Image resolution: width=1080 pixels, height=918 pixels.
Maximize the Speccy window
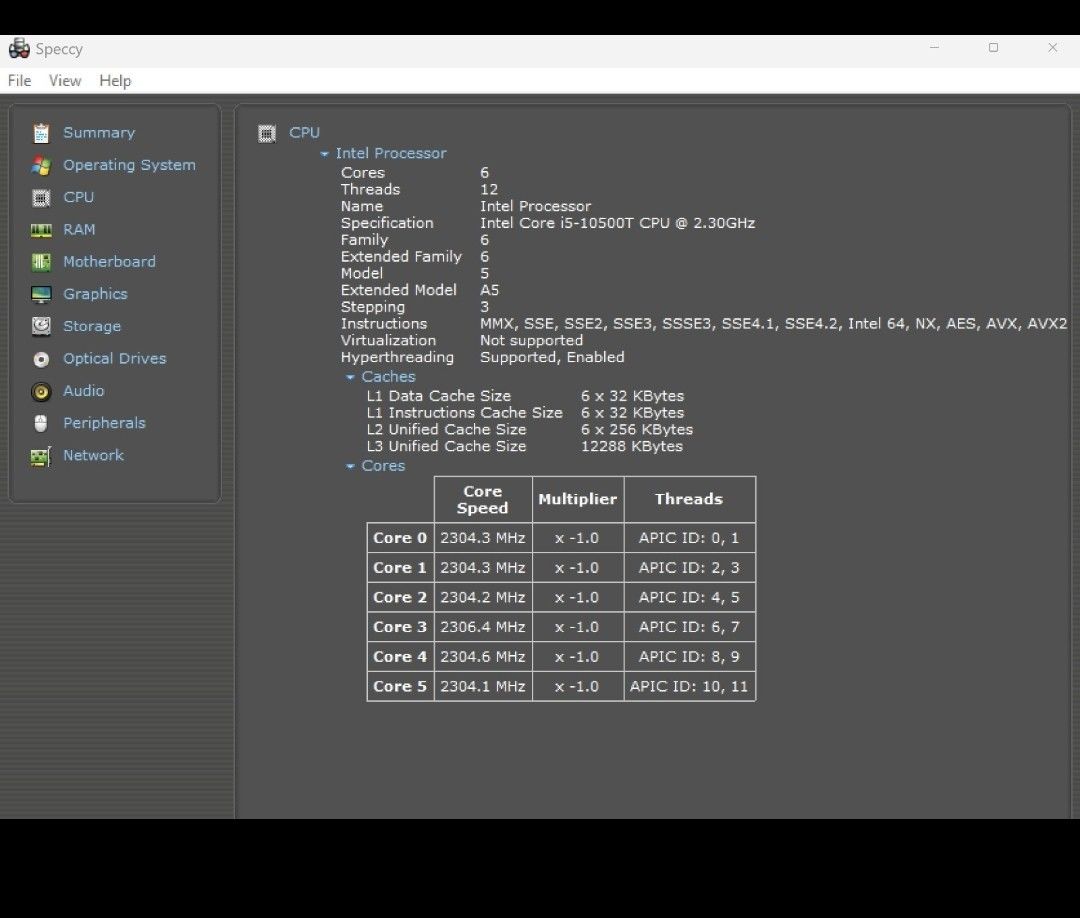pyautogui.click(x=993, y=48)
